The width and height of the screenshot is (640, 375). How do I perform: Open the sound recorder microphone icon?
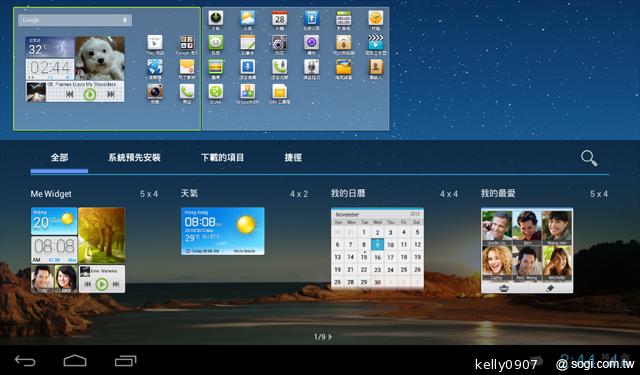tap(312, 67)
